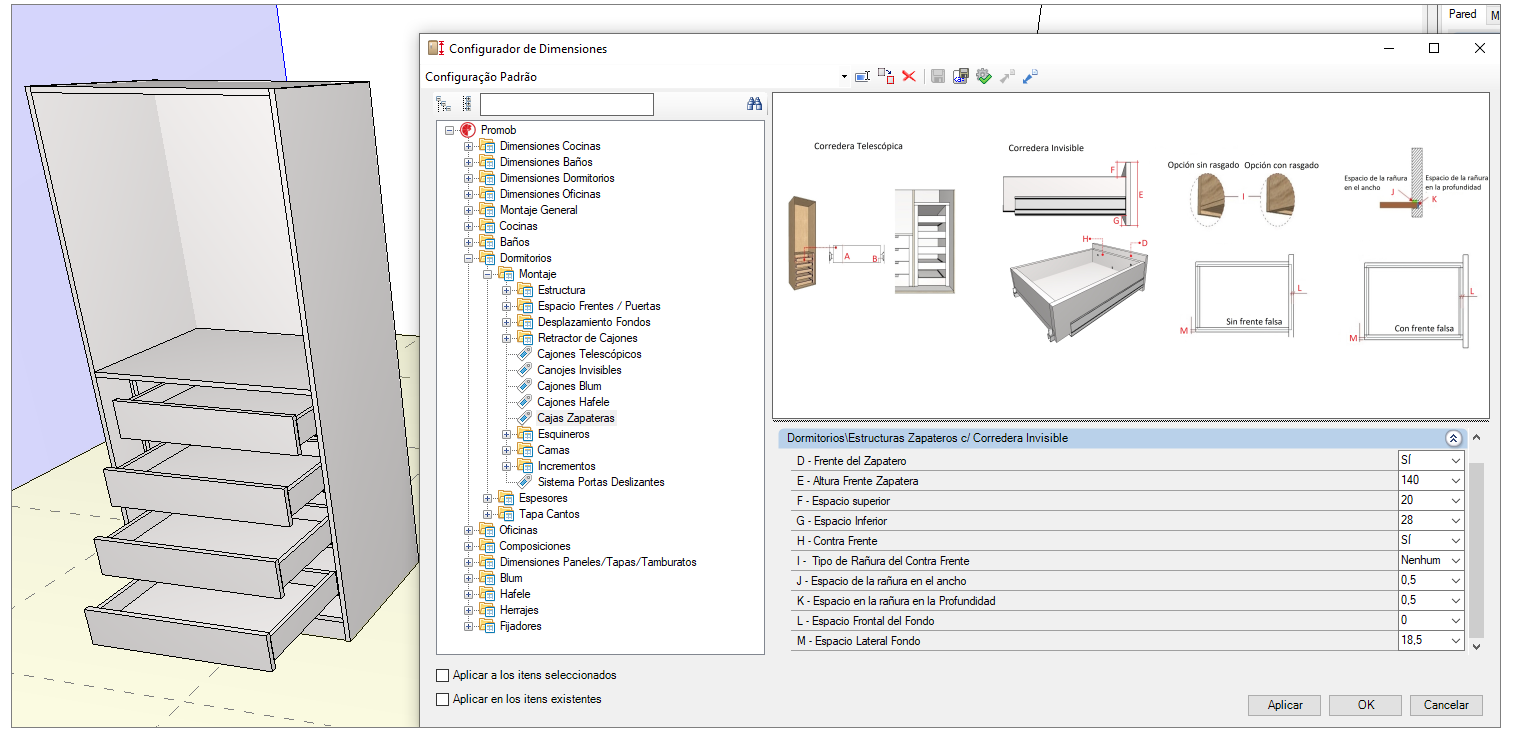Screen dimensions: 1522x735
Task: Select the Cajones Blum tree item
Action: pos(569,386)
